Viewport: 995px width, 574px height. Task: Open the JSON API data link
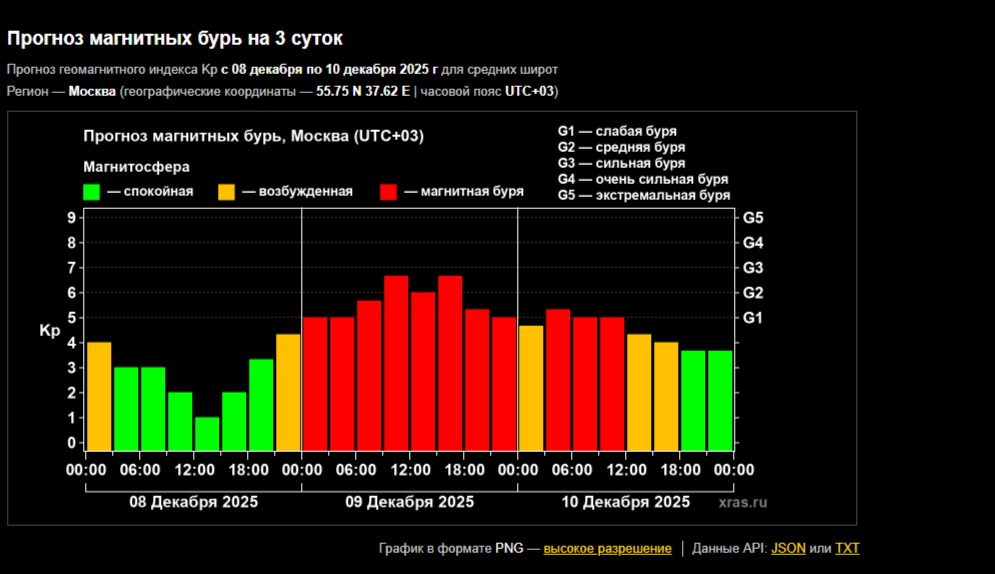click(x=788, y=548)
